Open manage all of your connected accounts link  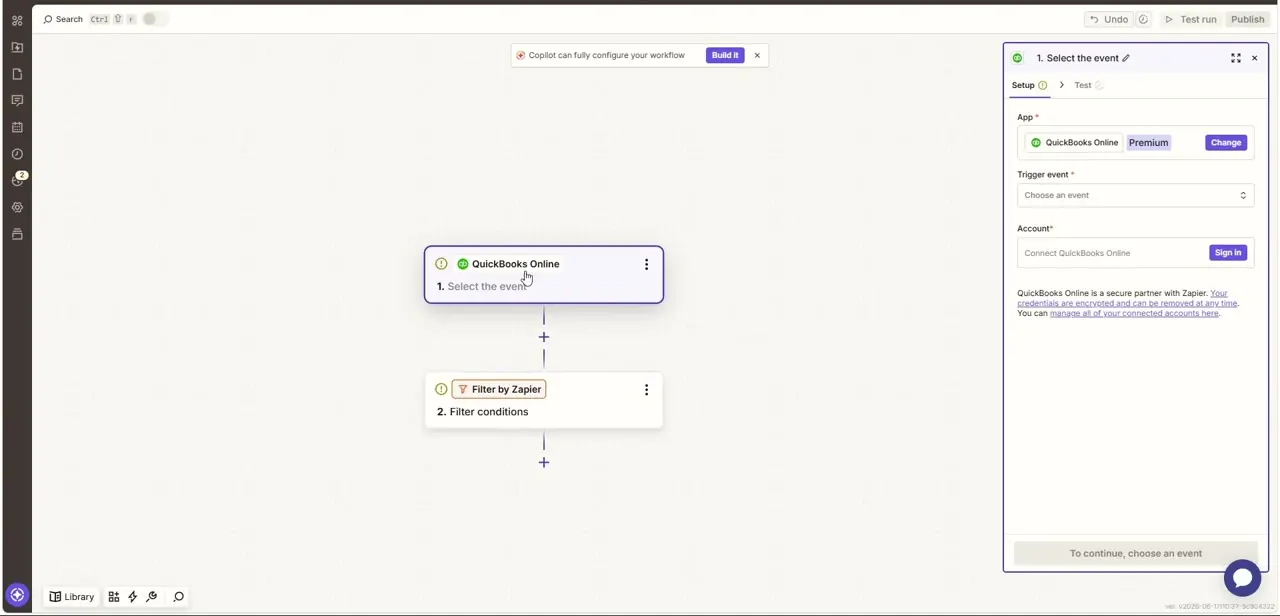coord(1134,313)
